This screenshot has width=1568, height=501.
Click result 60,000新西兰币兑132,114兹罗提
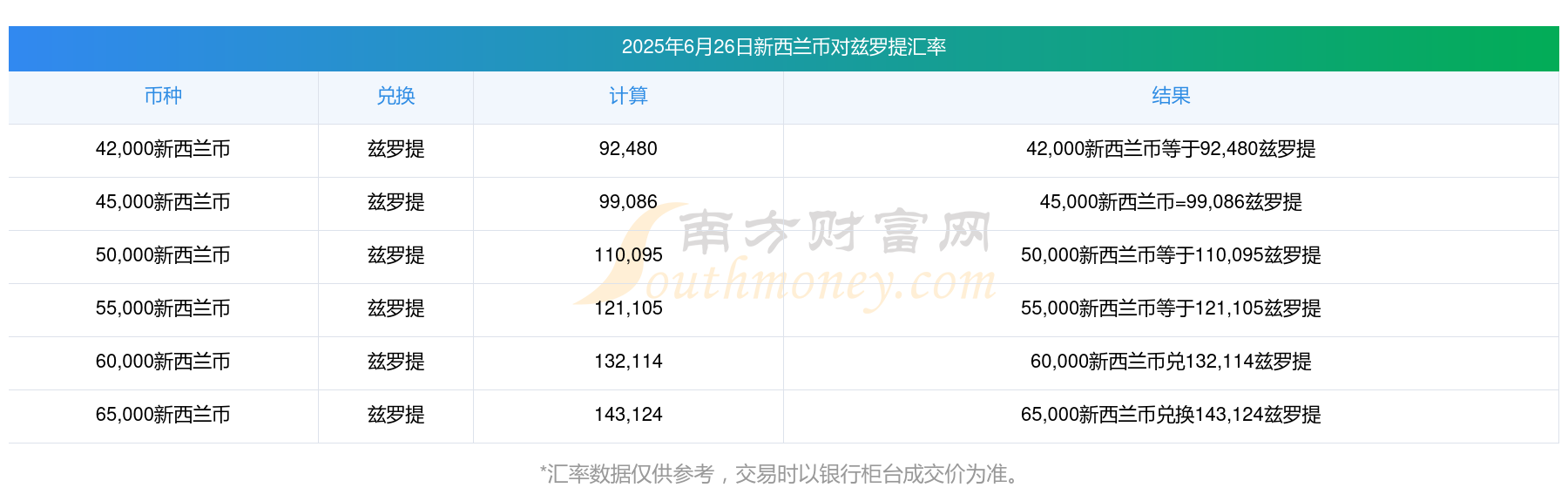pyautogui.click(x=1171, y=362)
